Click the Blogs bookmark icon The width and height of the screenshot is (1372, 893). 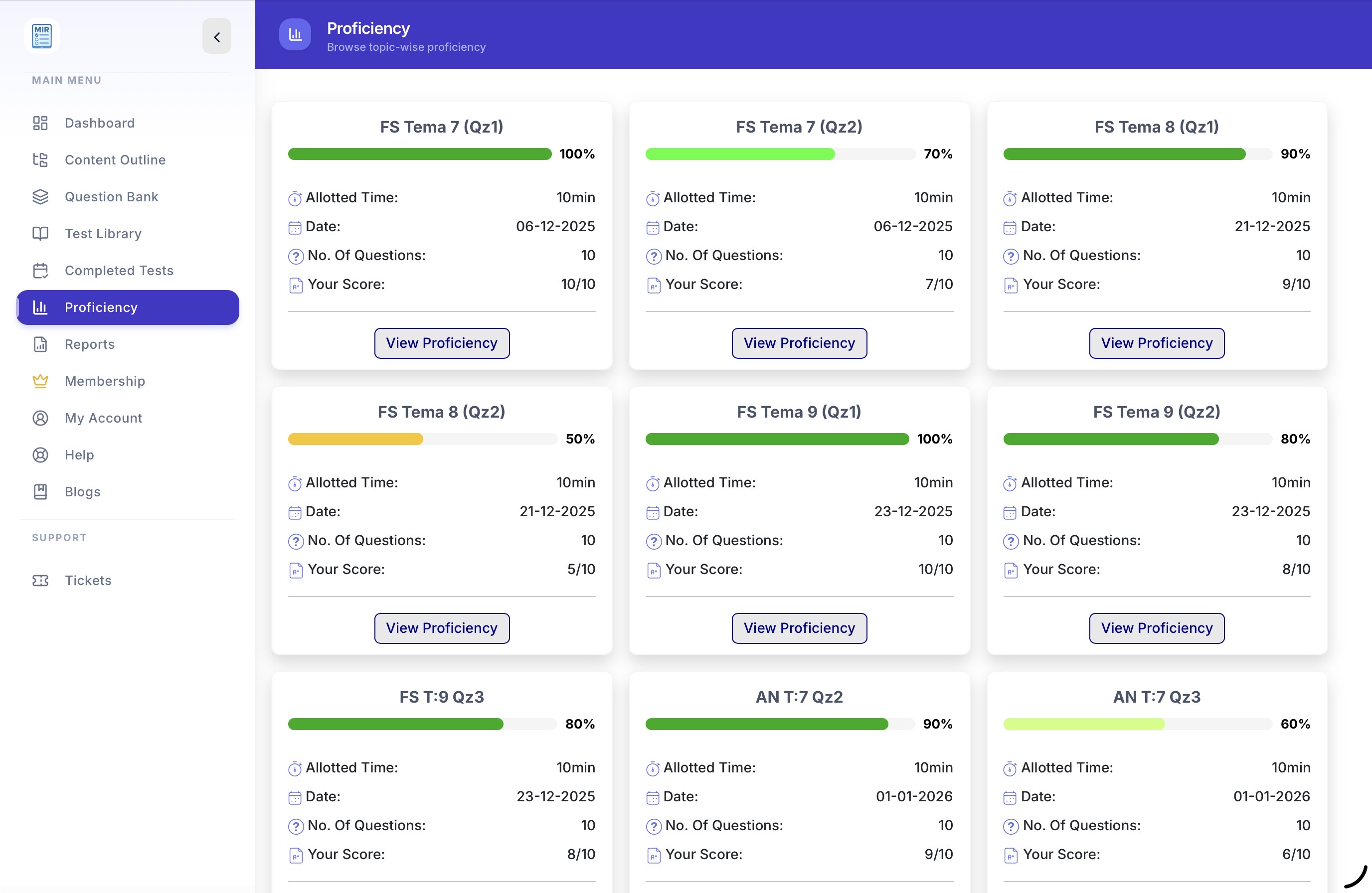pos(40,491)
